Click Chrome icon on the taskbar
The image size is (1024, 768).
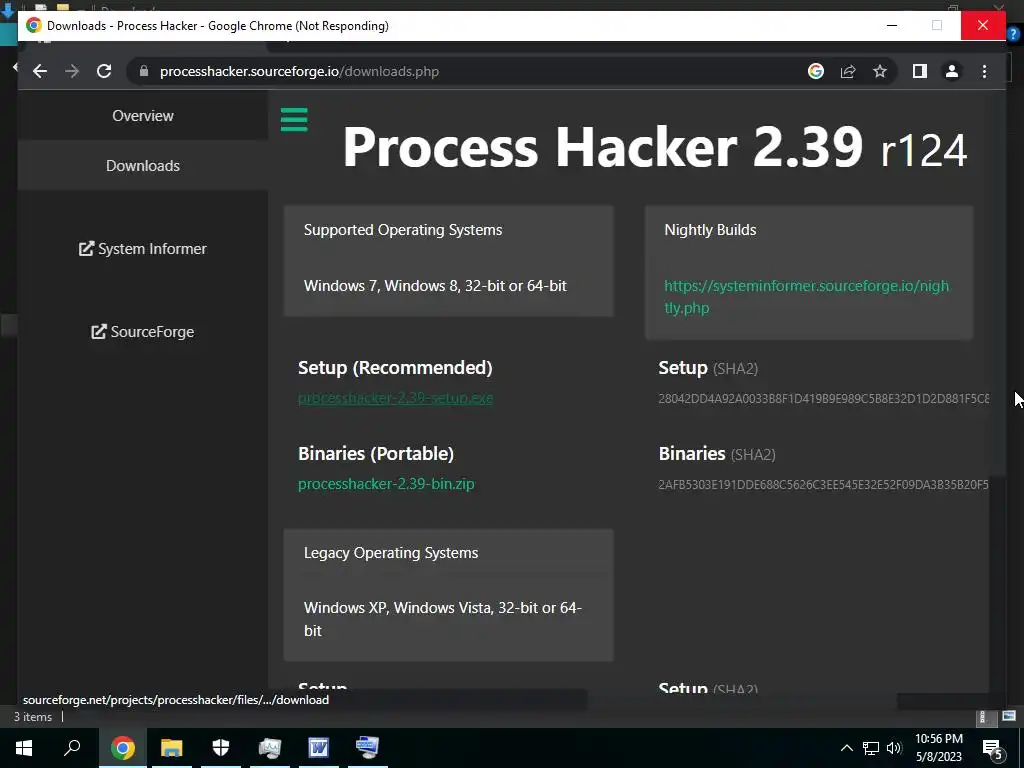pyautogui.click(x=122, y=748)
